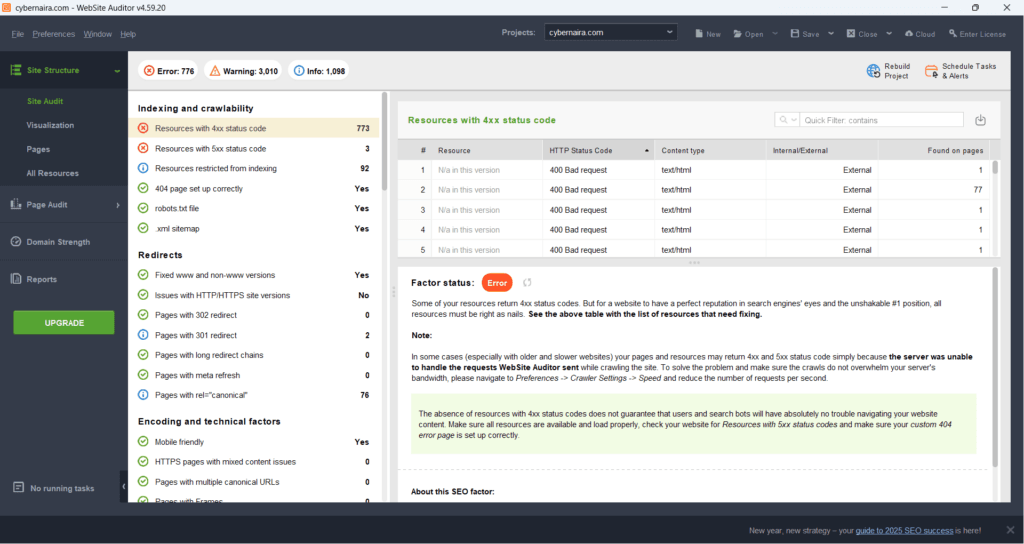Click the Page Audit sidebar icon
Viewport: 1024px width, 544px height.
[16, 204]
